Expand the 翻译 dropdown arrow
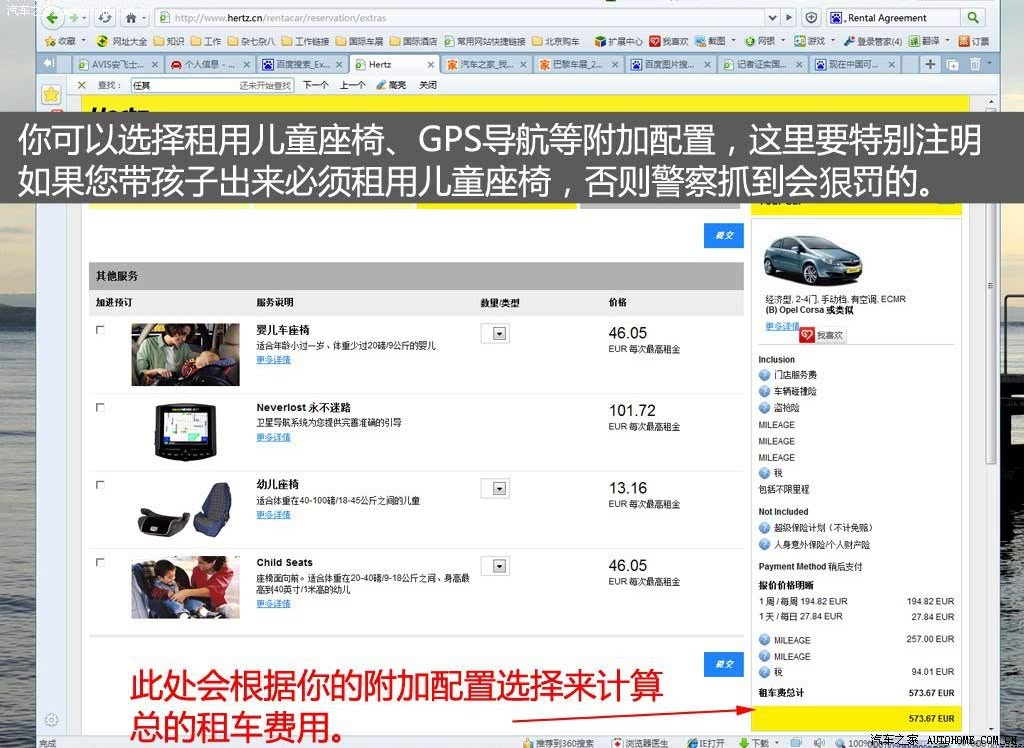 (x=947, y=41)
